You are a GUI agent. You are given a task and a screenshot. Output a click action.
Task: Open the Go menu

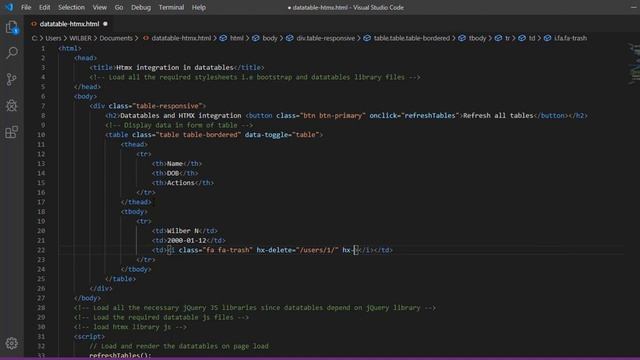click(x=119, y=7)
